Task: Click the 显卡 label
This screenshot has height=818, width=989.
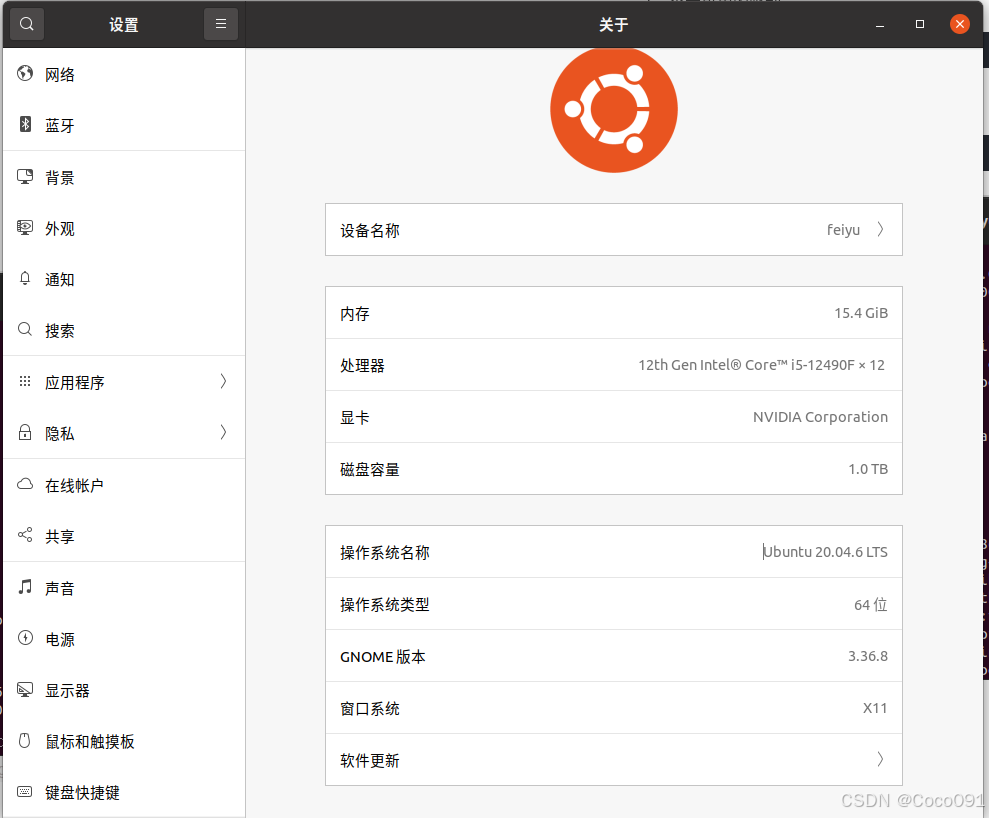Action: tap(354, 417)
